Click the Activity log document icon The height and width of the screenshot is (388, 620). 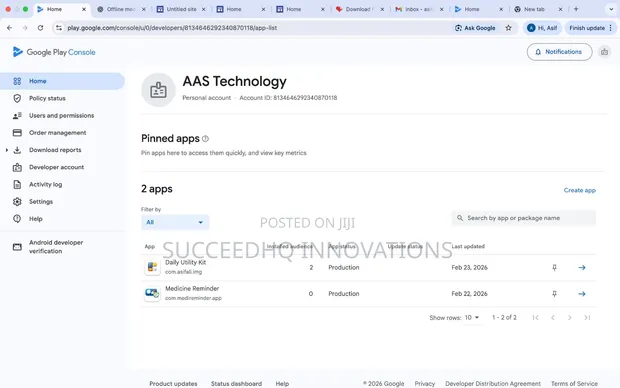17,184
